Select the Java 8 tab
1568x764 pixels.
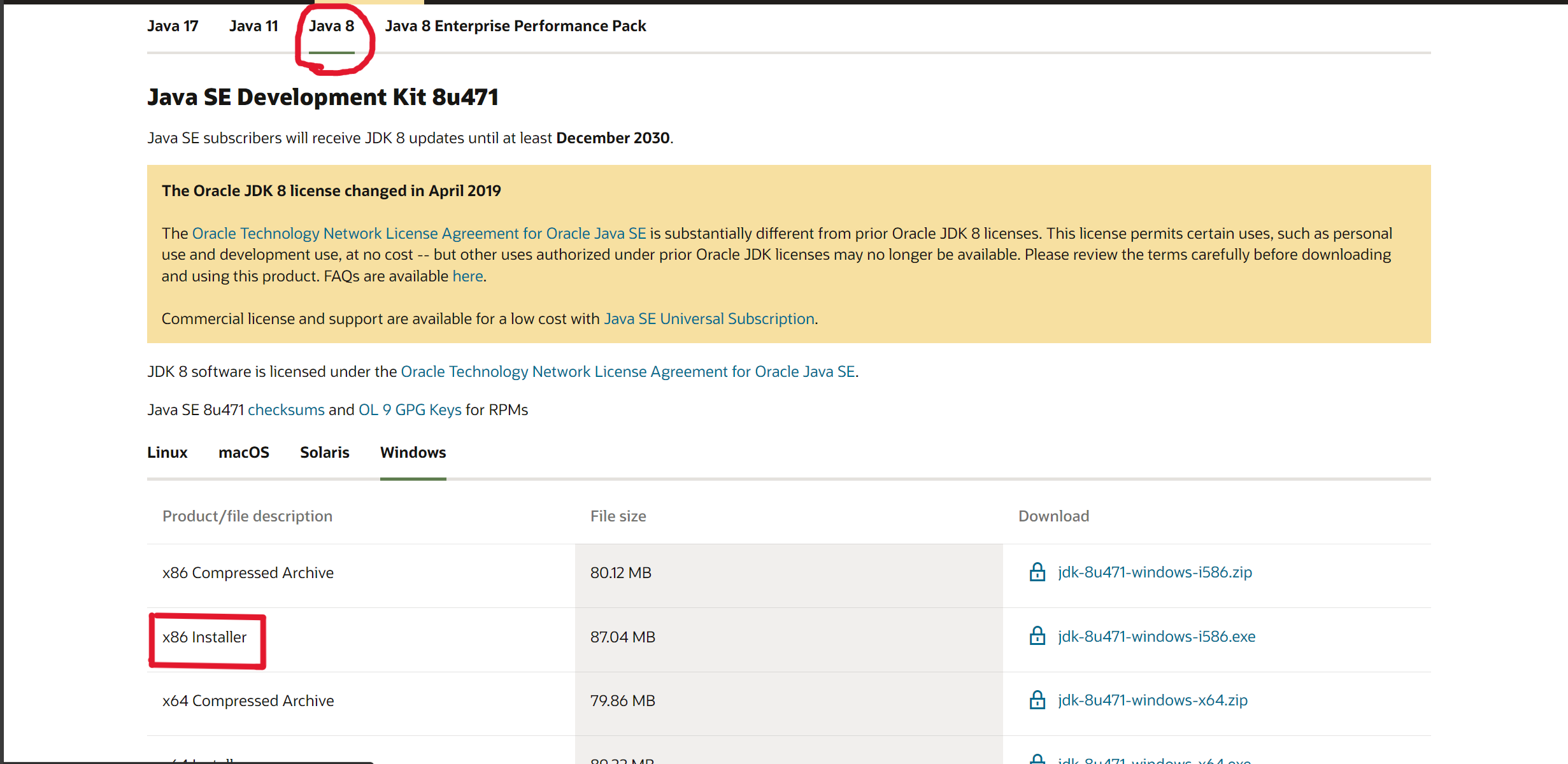coord(331,26)
